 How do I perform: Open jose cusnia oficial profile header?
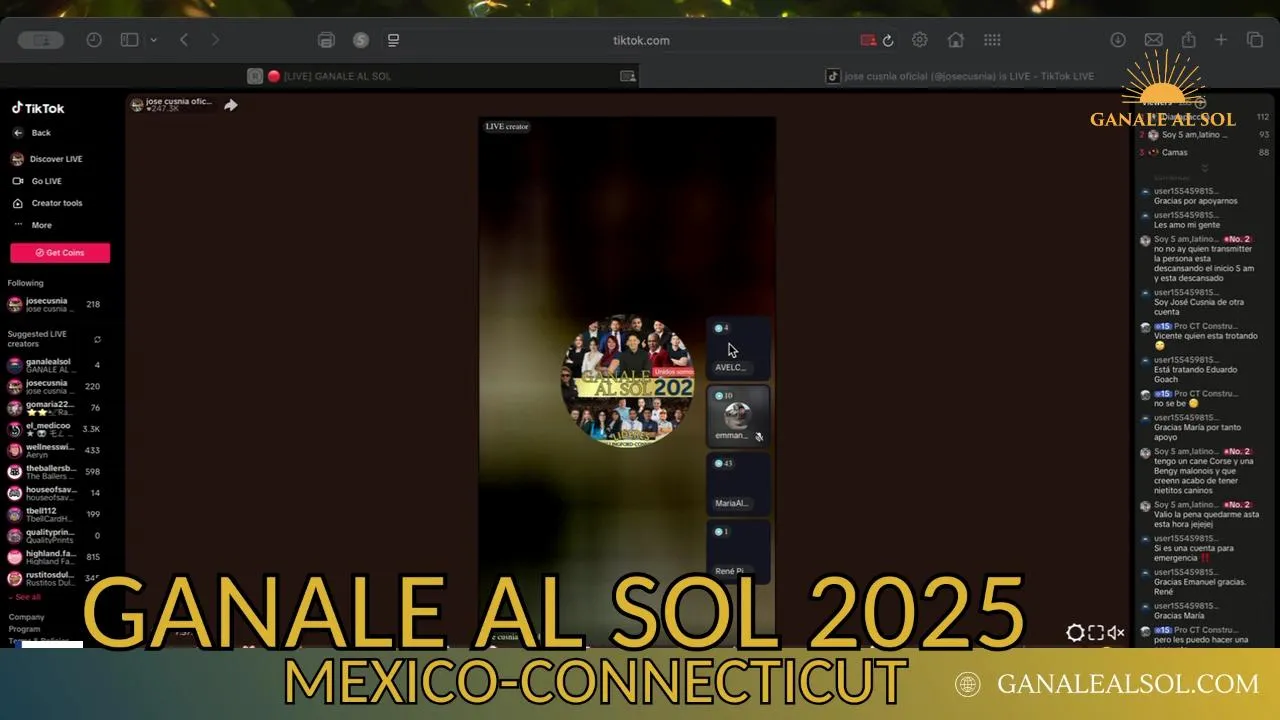coord(172,104)
